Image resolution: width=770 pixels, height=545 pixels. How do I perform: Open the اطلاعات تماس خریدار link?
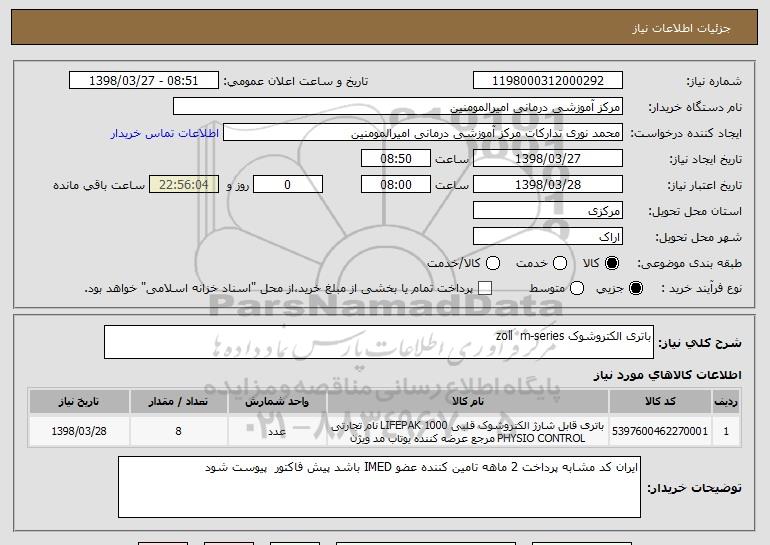click(x=165, y=134)
